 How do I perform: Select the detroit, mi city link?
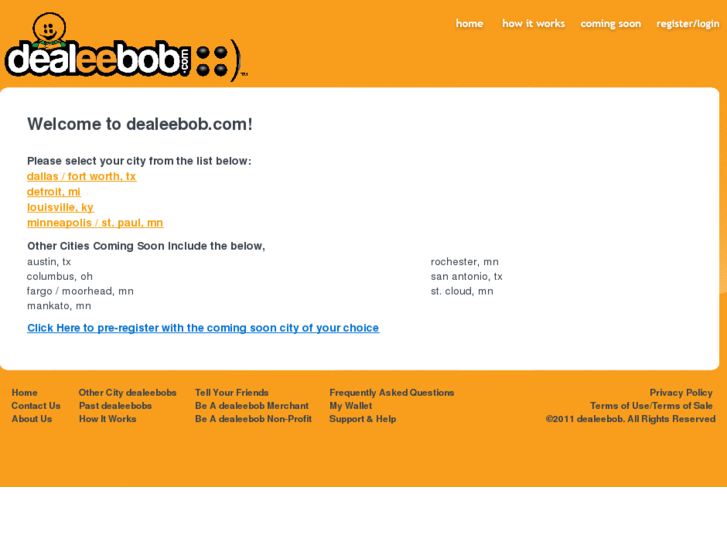(54, 192)
